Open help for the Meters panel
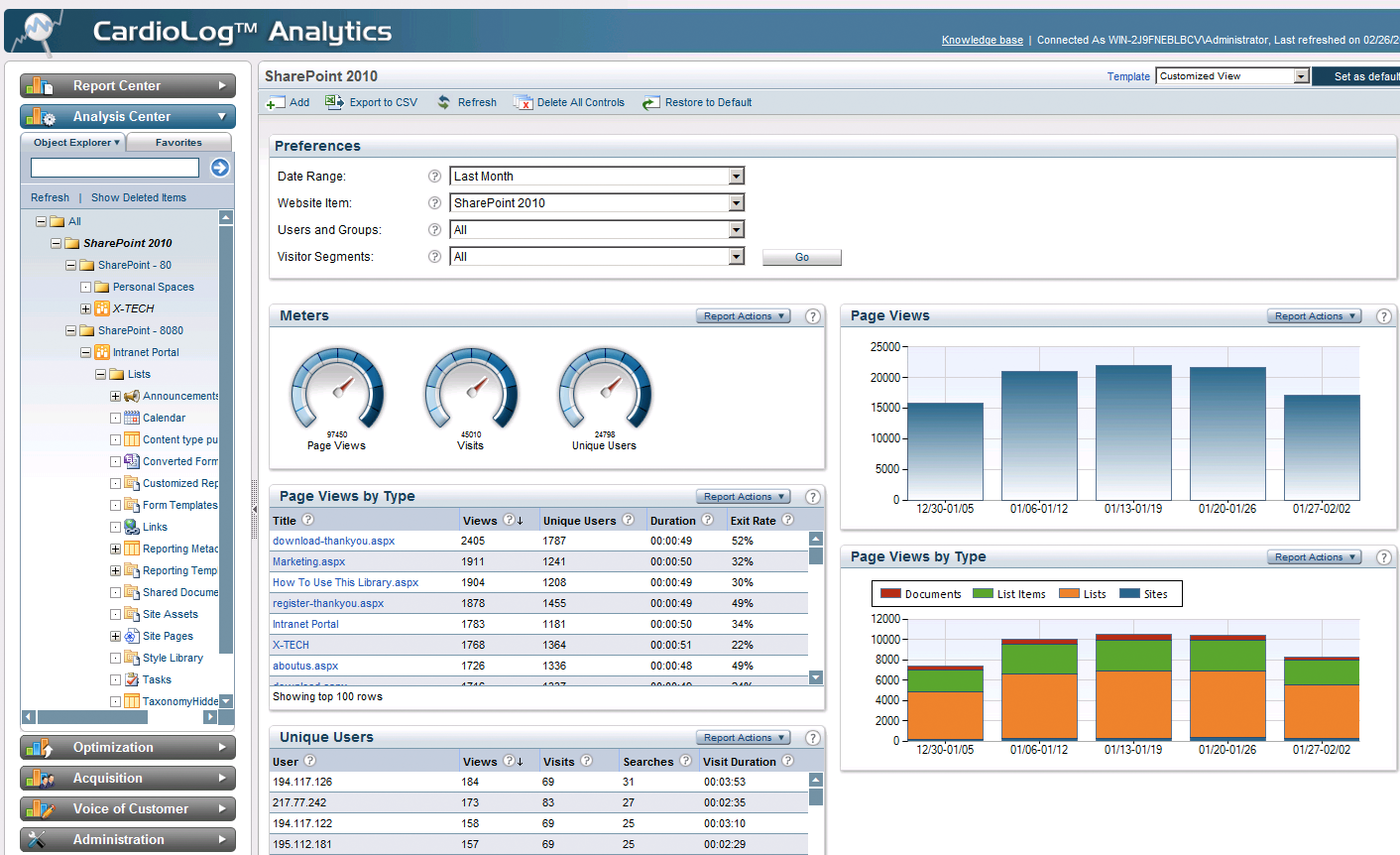The height and width of the screenshot is (855, 1400). pyautogui.click(x=813, y=316)
